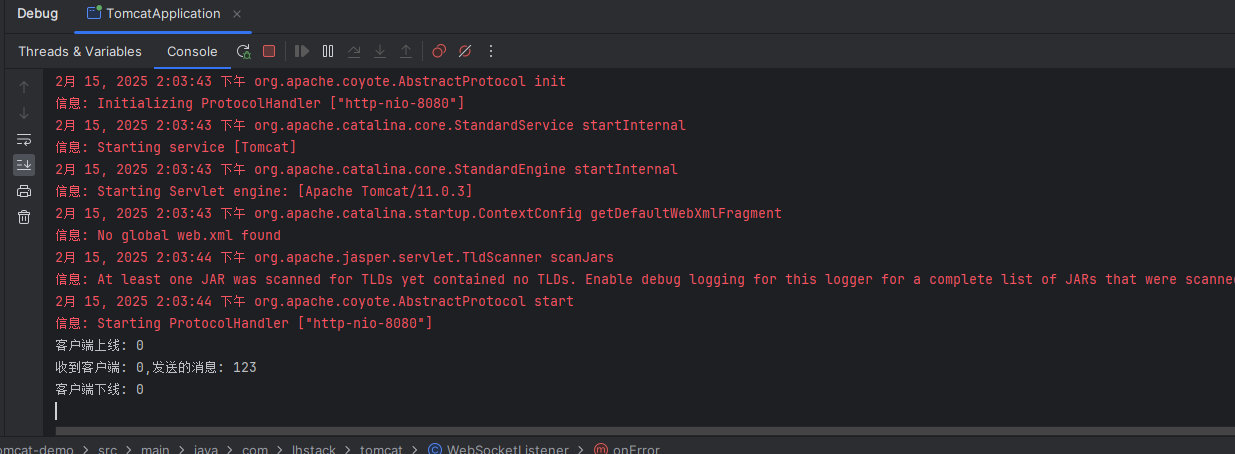
Task: Expand the tomcat breadcrumb package
Action: point(380,449)
